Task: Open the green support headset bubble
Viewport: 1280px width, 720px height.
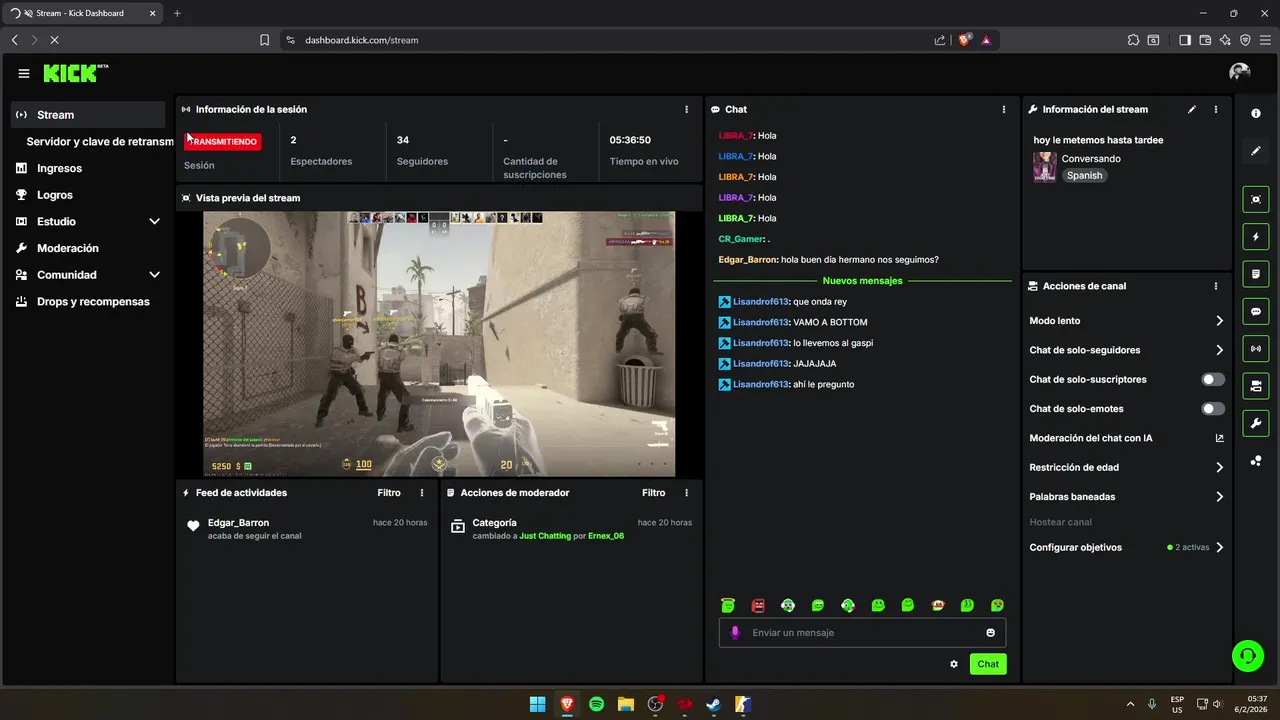Action: tap(1247, 656)
